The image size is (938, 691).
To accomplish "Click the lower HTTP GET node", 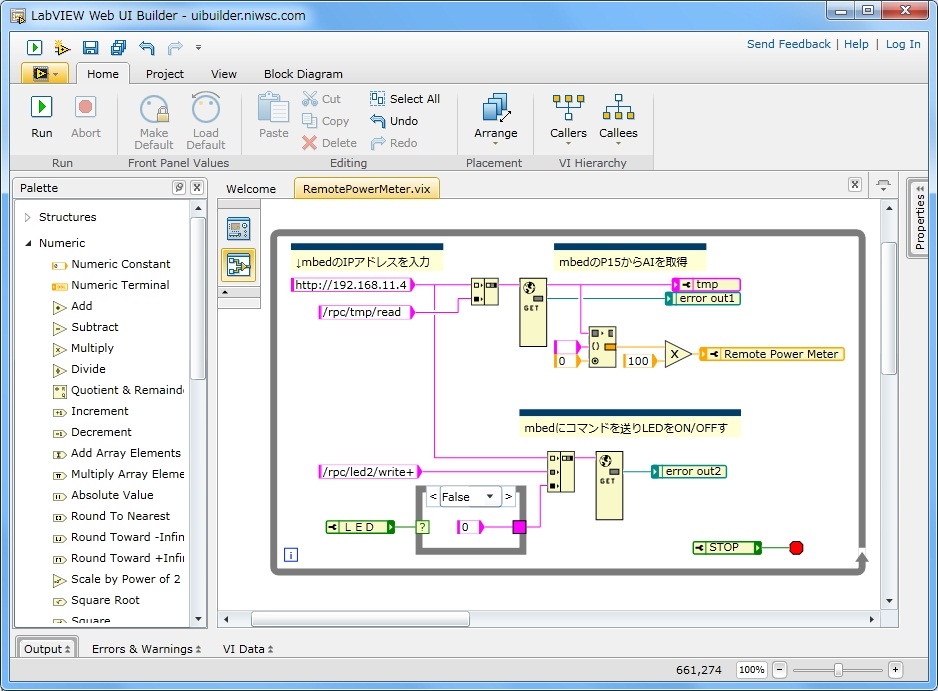I will 609,485.
